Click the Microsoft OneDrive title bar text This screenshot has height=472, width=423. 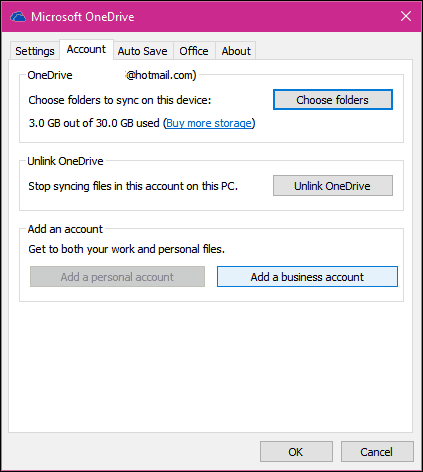tap(83, 17)
